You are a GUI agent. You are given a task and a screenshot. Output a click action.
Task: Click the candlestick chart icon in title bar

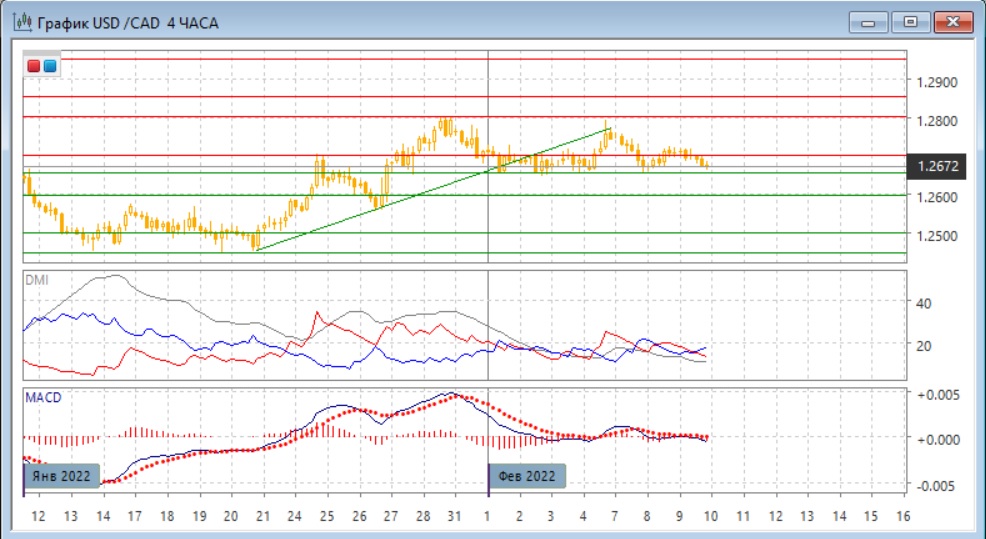(20, 21)
